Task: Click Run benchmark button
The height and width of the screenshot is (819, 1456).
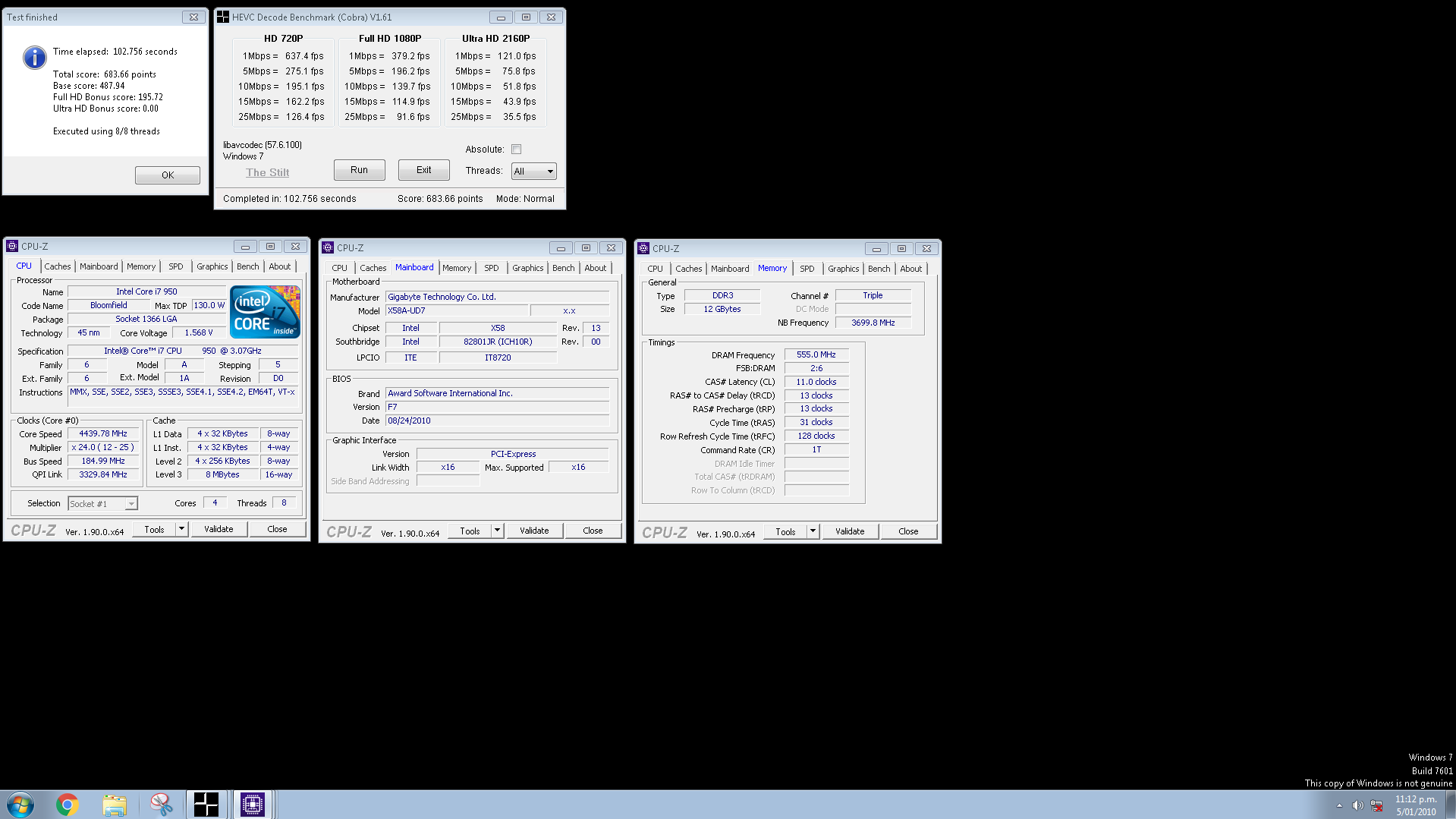Action: [x=360, y=170]
